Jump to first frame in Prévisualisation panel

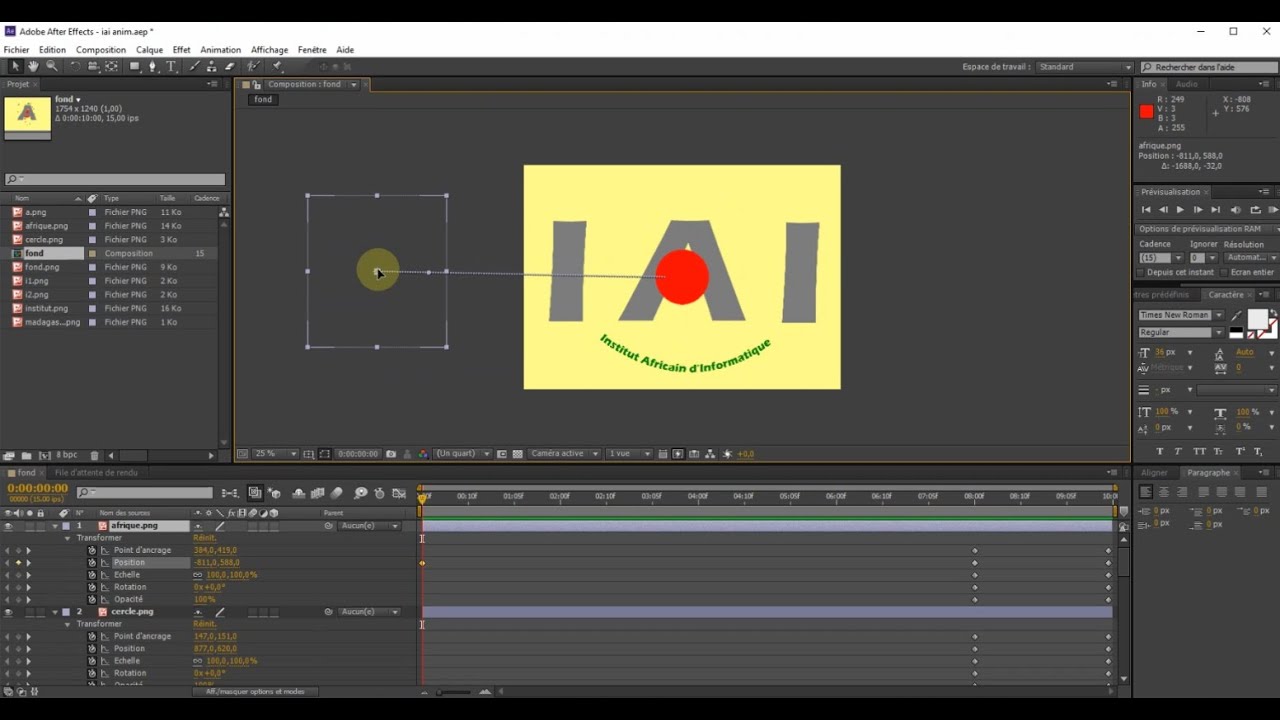point(1146,210)
